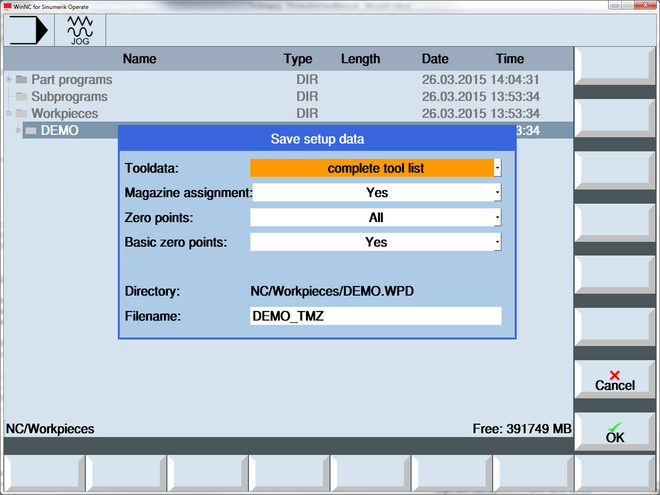Click the Type column header
Screen dimensions: 660x495
(298, 59)
